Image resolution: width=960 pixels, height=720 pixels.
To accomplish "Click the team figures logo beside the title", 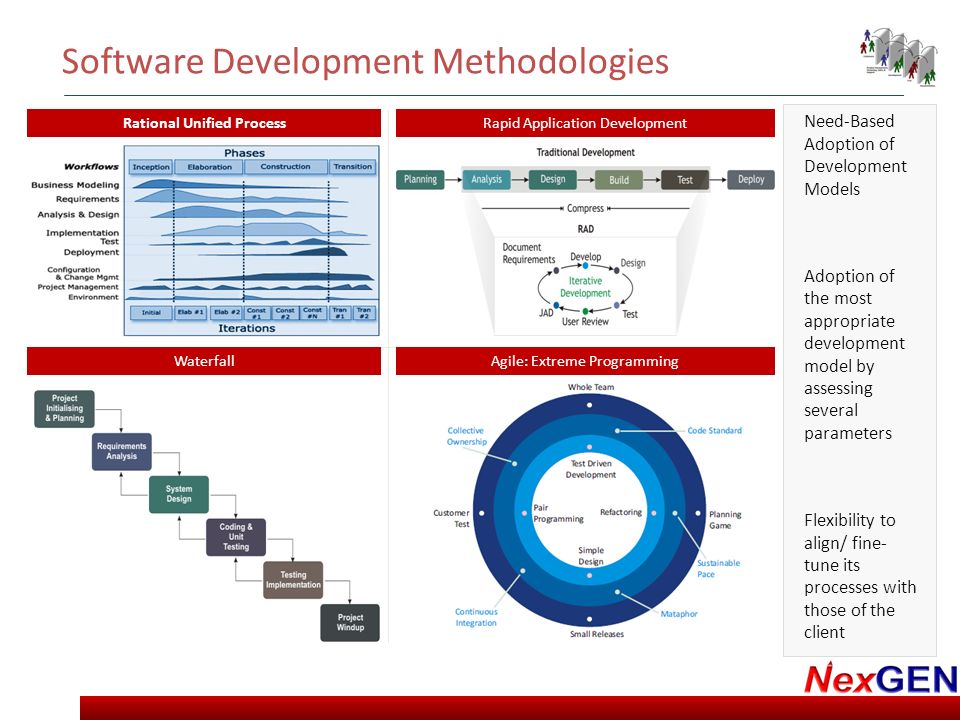I will pos(898,56).
